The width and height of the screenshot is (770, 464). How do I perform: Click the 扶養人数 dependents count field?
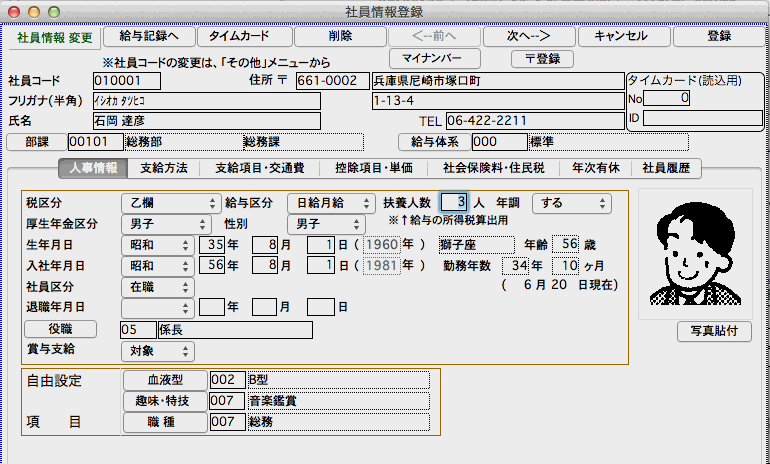[x=454, y=203]
